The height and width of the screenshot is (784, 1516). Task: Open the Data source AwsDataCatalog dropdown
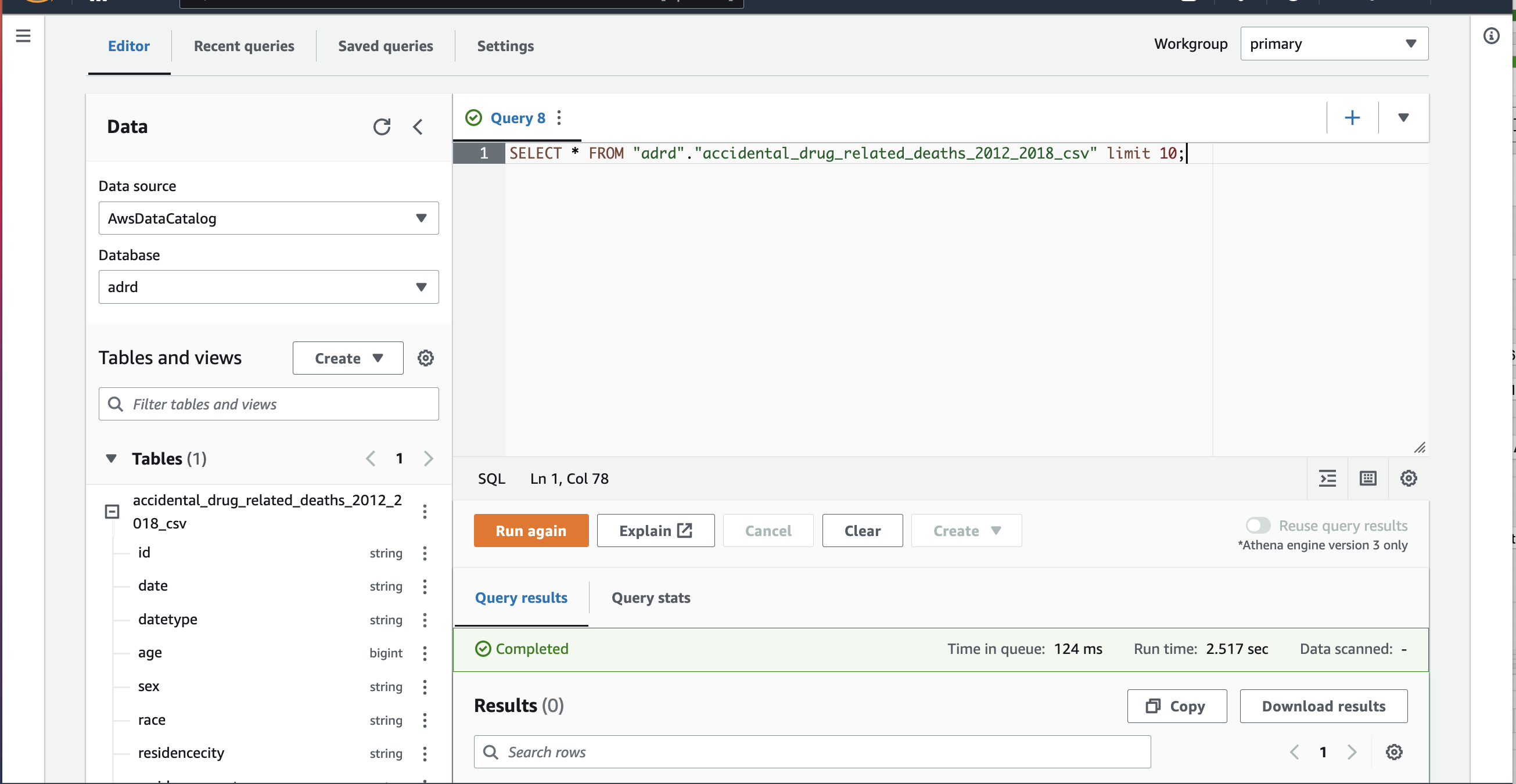(x=268, y=218)
